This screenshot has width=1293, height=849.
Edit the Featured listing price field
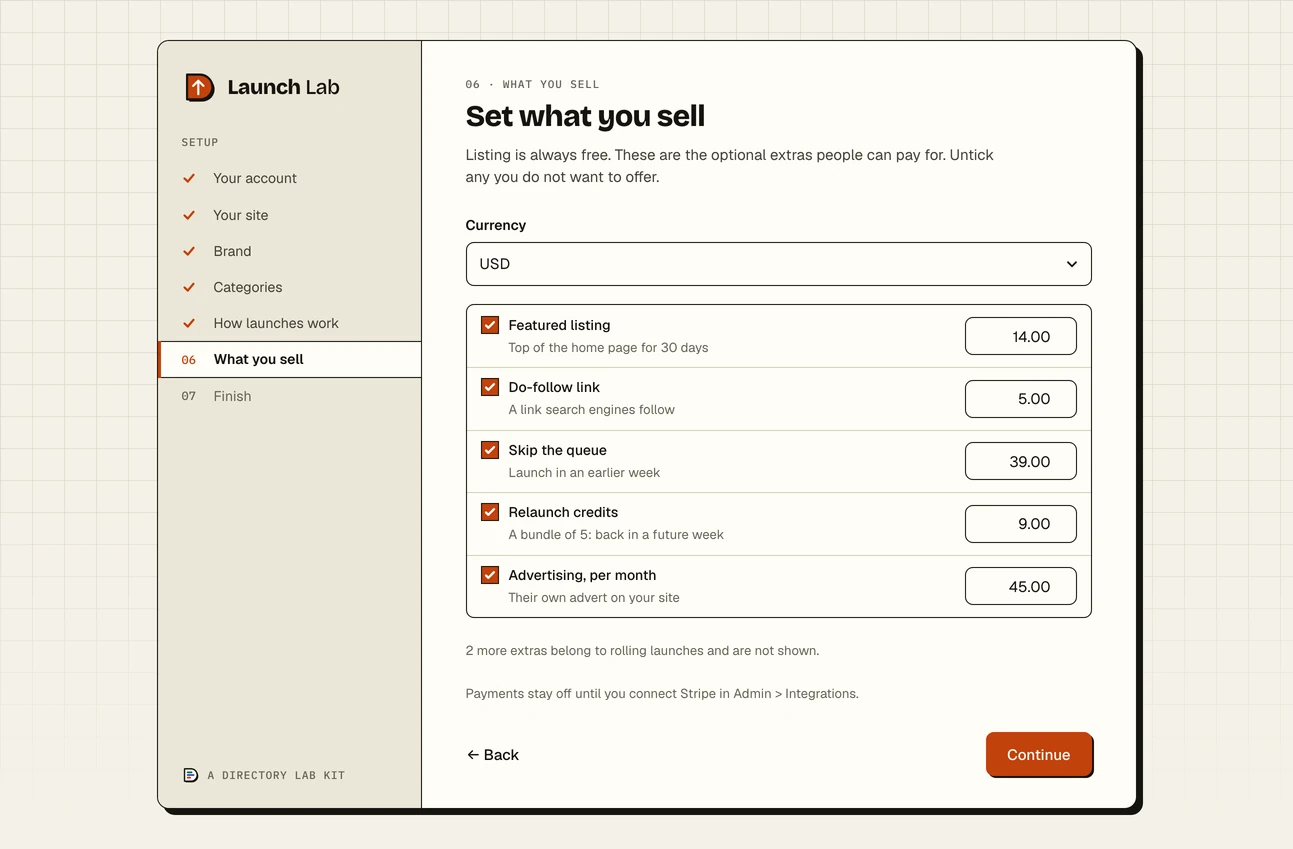(1021, 336)
